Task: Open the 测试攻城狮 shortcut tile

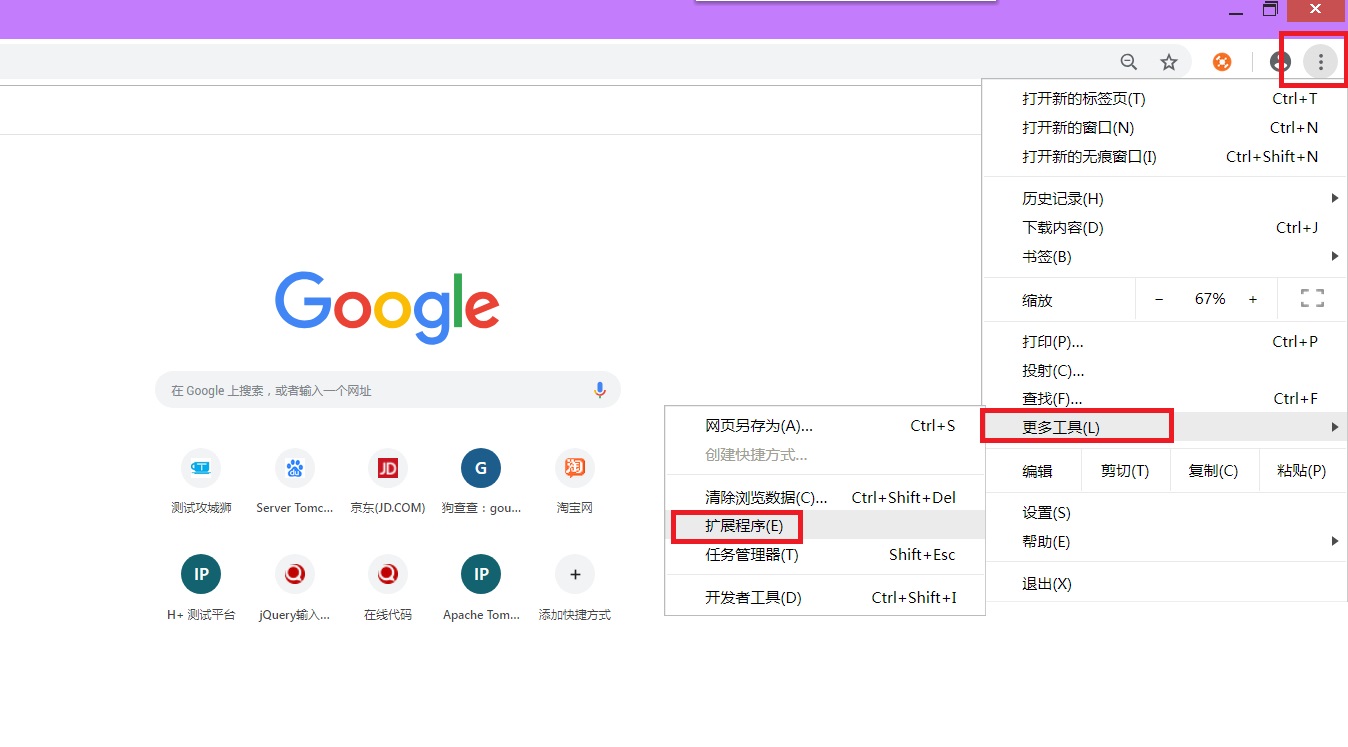Action: (x=201, y=482)
